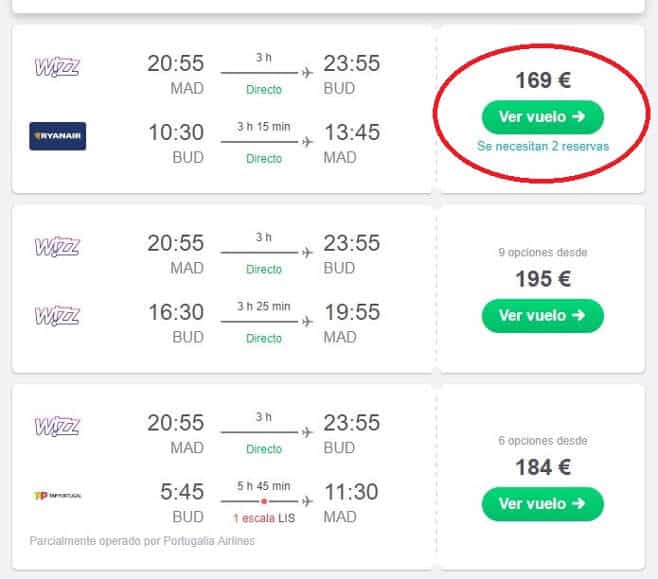Click the 13:45 MAD arrival time

pos(352,132)
